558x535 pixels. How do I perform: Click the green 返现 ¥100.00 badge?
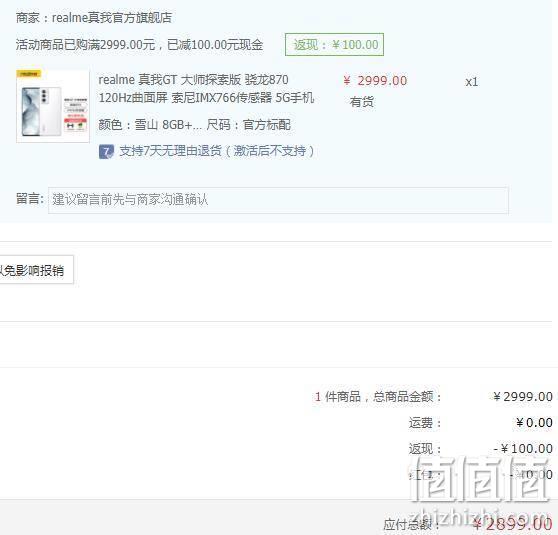coord(334,44)
